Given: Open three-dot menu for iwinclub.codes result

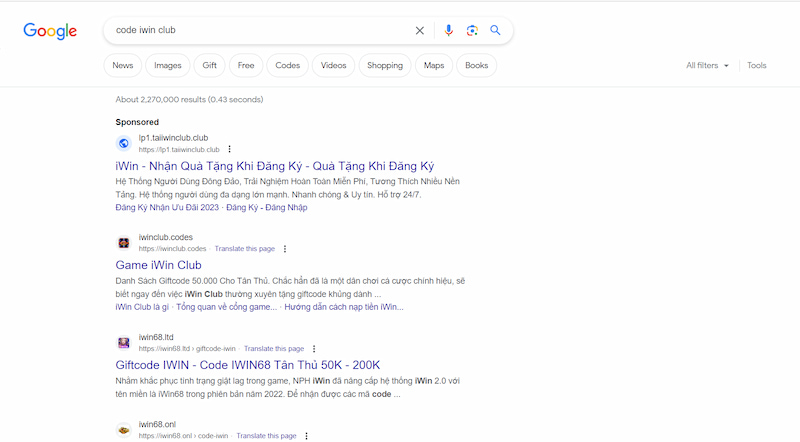Looking at the screenshot, I should point(285,249).
